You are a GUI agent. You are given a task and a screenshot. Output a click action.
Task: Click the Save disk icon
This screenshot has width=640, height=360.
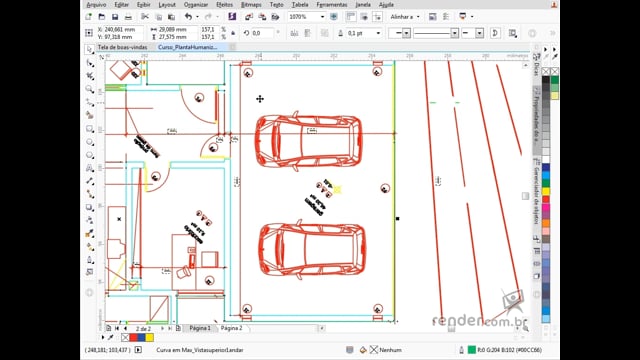click(x=115, y=17)
